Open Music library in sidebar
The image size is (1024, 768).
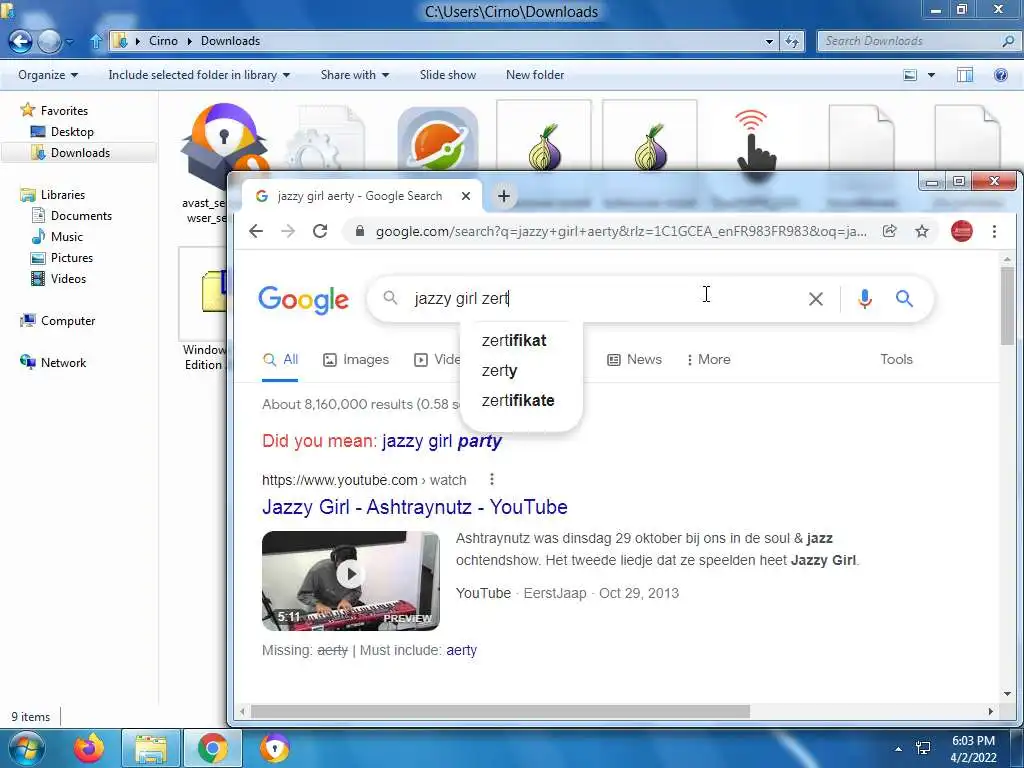coord(57,236)
